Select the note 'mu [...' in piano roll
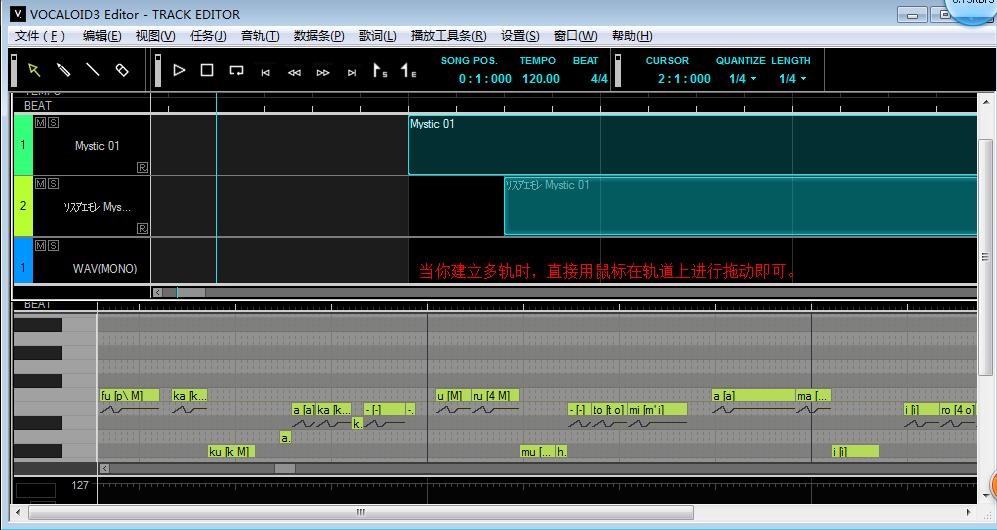Viewport: 997px width, 530px height. coord(537,451)
